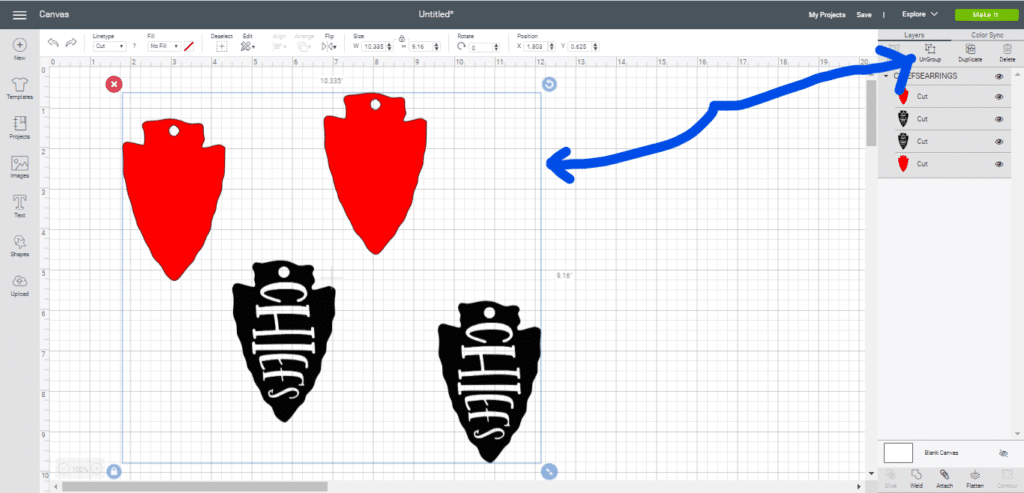The height and width of the screenshot is (493, 1024).
Task: Toggle the size aspect ratio lock
Action: 402,39
